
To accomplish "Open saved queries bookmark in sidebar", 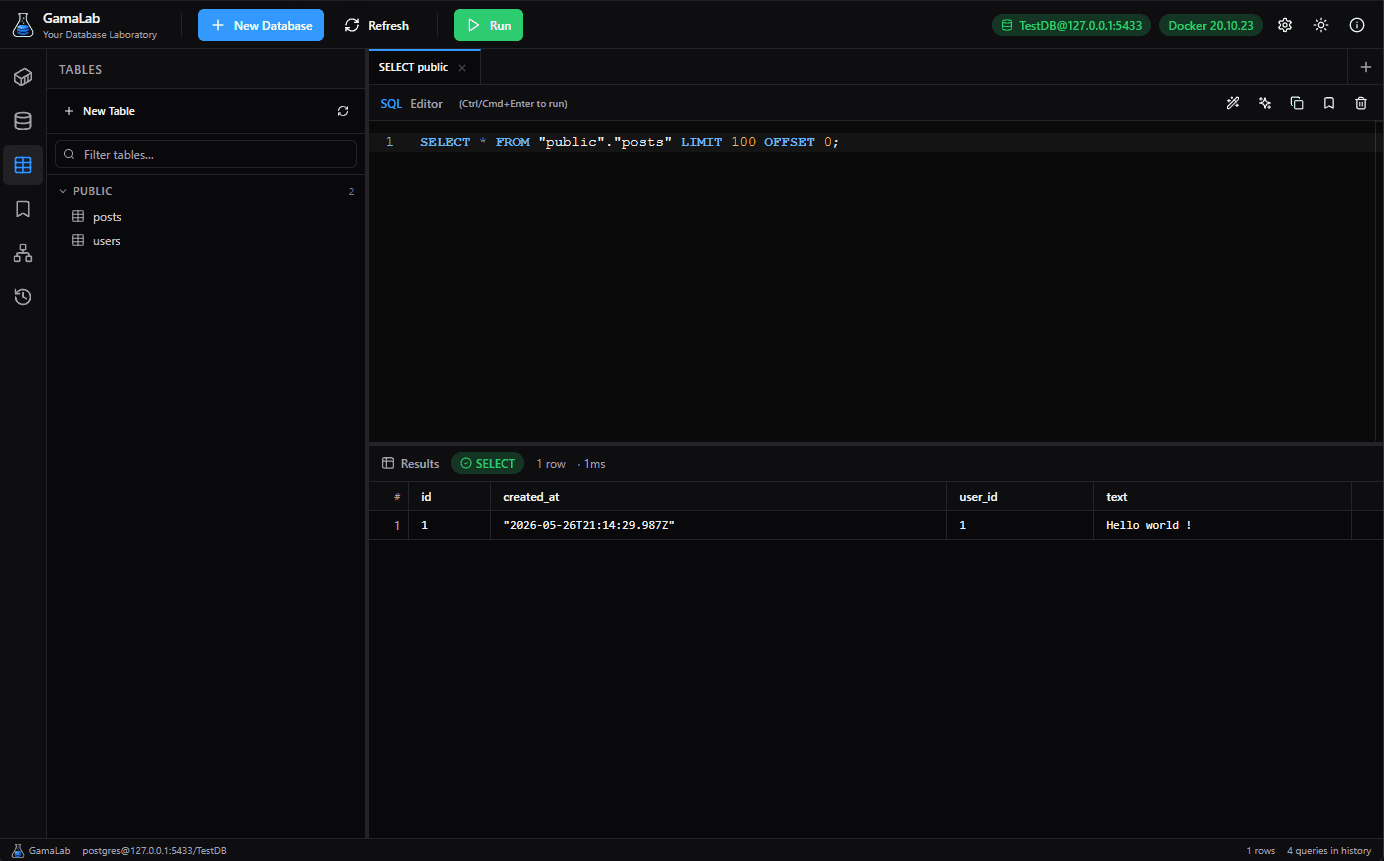I will [x=23, y=209].
